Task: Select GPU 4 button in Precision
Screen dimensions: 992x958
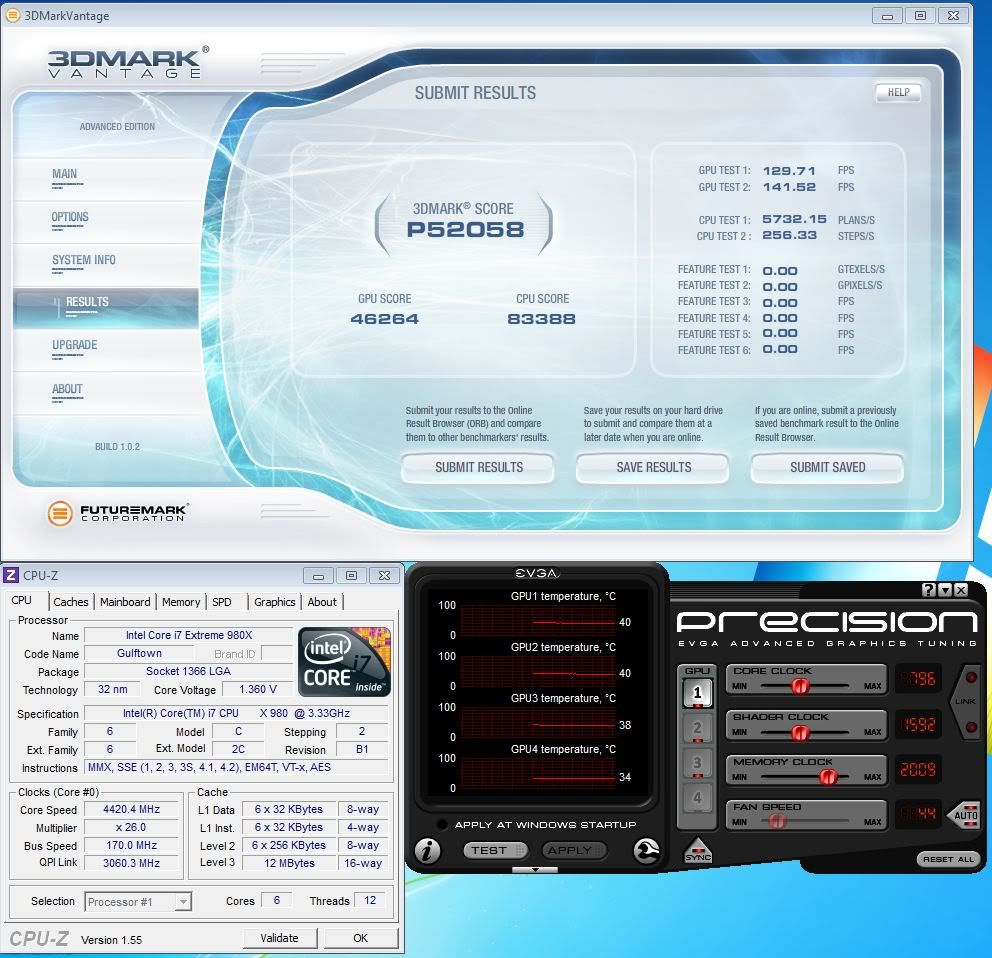Action: tap(697, 800)
